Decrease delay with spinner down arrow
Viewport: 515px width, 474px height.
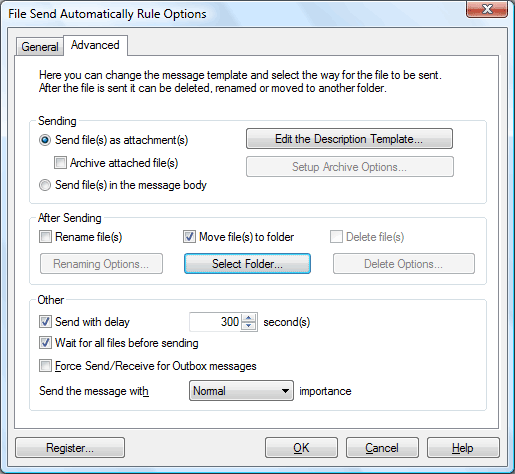tap(249, 326)
